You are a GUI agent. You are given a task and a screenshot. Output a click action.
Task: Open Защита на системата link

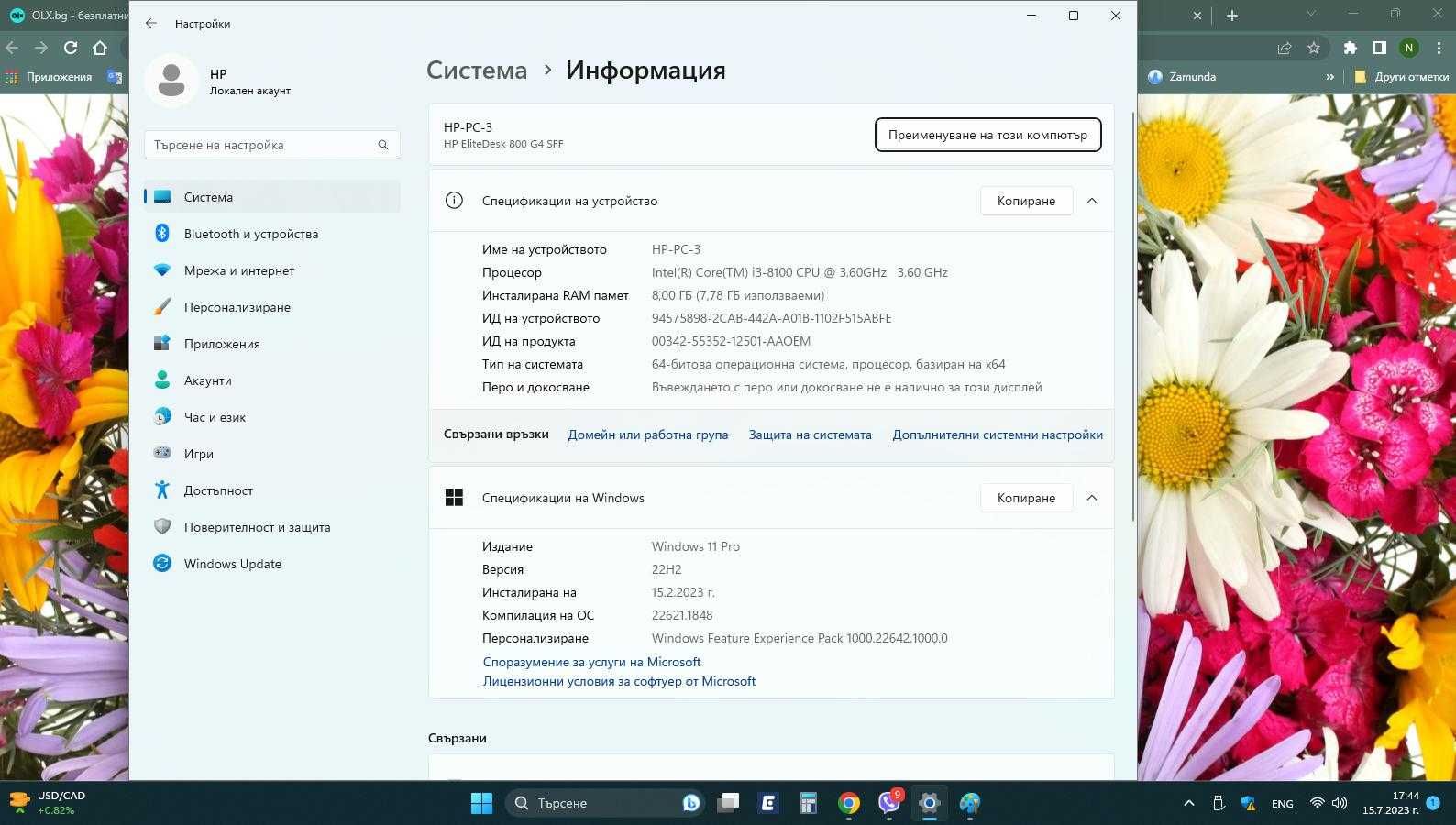point(810,434)
